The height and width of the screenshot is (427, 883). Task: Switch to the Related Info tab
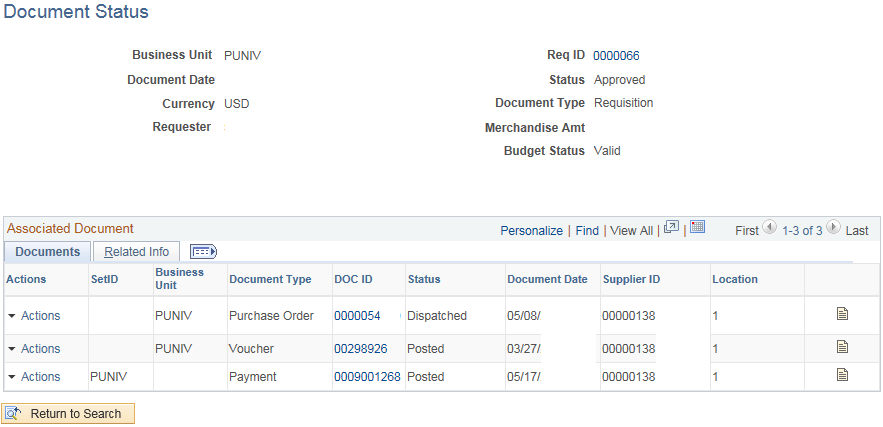point(137,252)
